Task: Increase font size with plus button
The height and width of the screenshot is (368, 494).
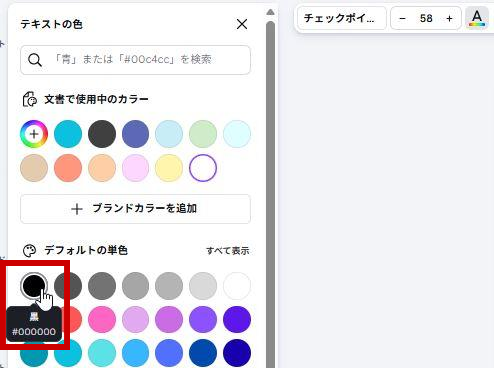Action: point(449,18)
